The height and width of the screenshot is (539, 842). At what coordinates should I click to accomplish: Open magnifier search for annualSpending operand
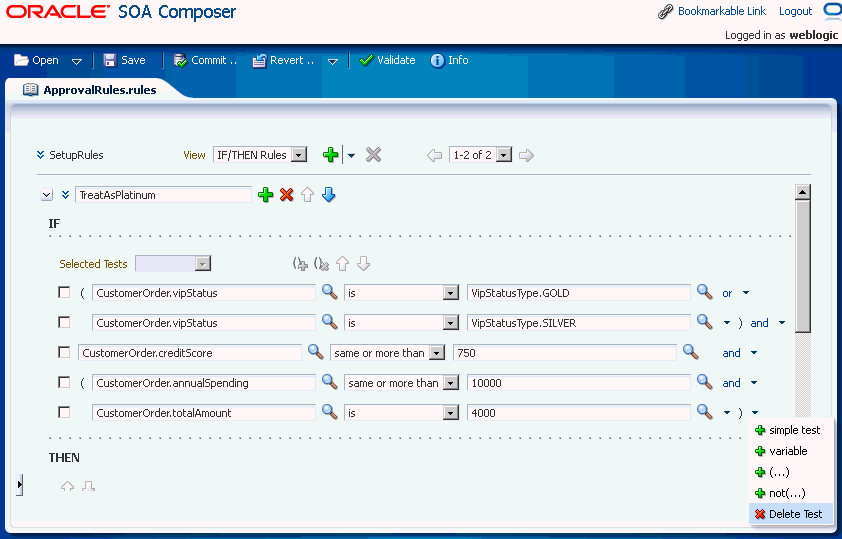[x=329, y=382]
